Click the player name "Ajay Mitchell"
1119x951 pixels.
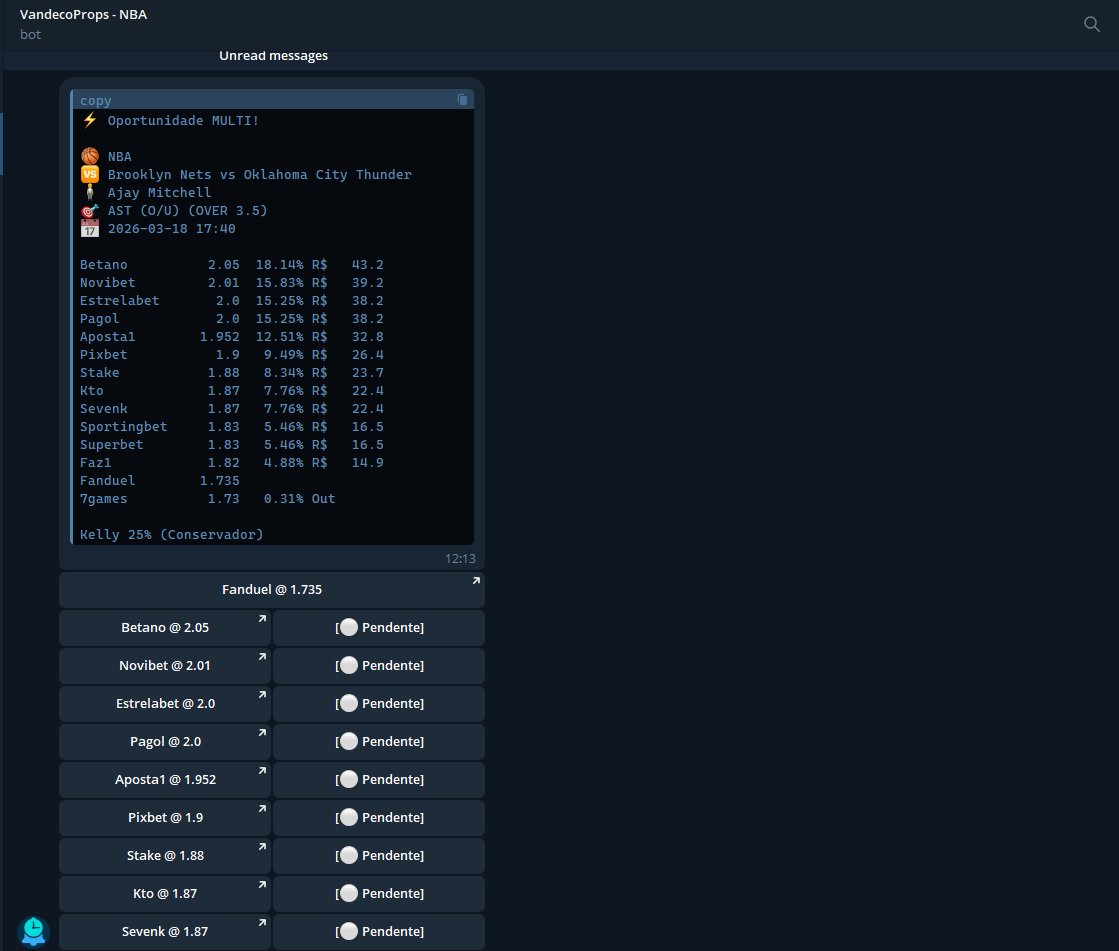coord(159,193)
